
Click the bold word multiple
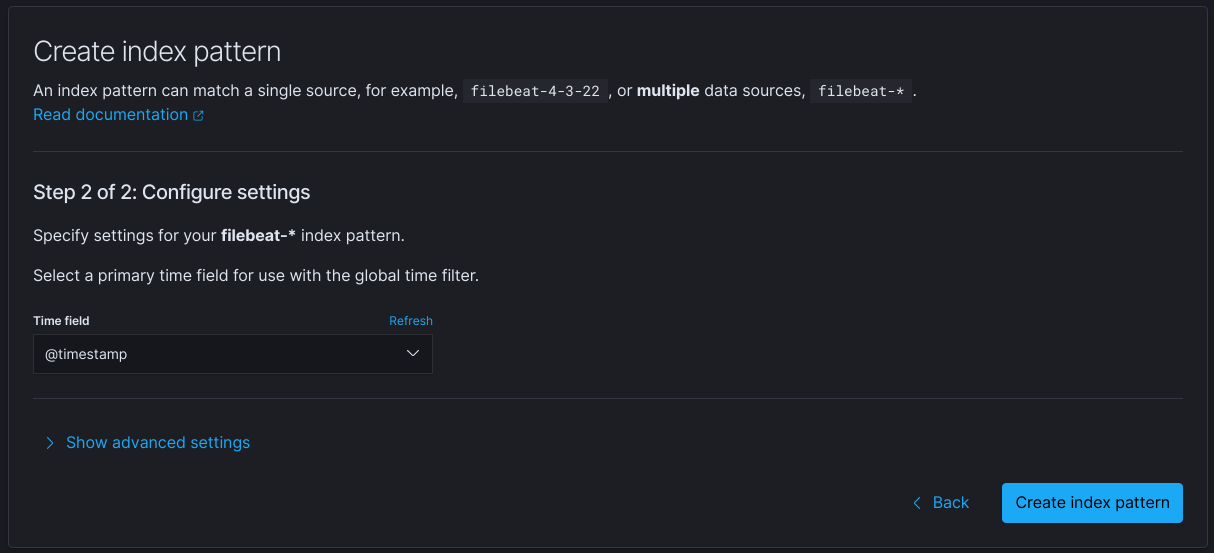tap(668, 91)
